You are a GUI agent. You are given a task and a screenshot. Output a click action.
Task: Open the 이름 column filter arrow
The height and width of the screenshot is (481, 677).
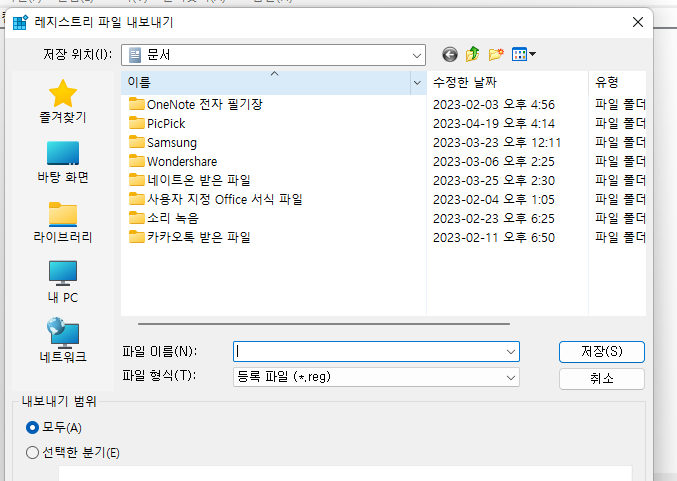point(417,82)
